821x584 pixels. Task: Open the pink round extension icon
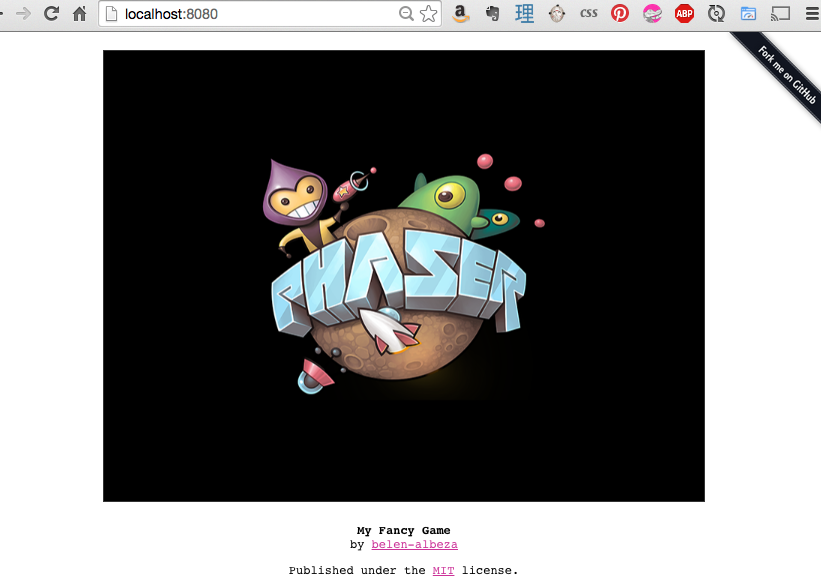[x=652, y=14]
